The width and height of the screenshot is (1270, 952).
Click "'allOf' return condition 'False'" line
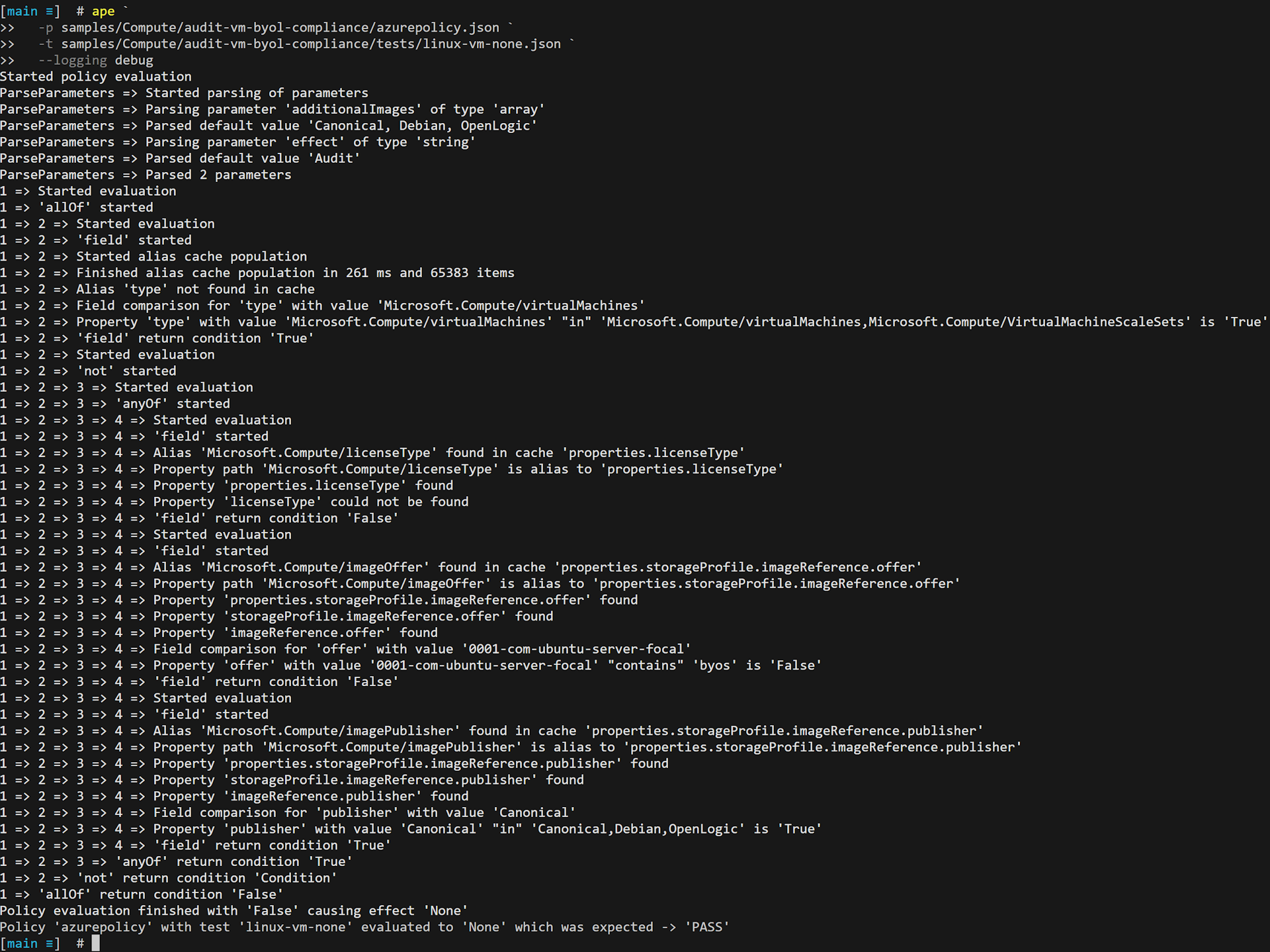pos(142,894)
